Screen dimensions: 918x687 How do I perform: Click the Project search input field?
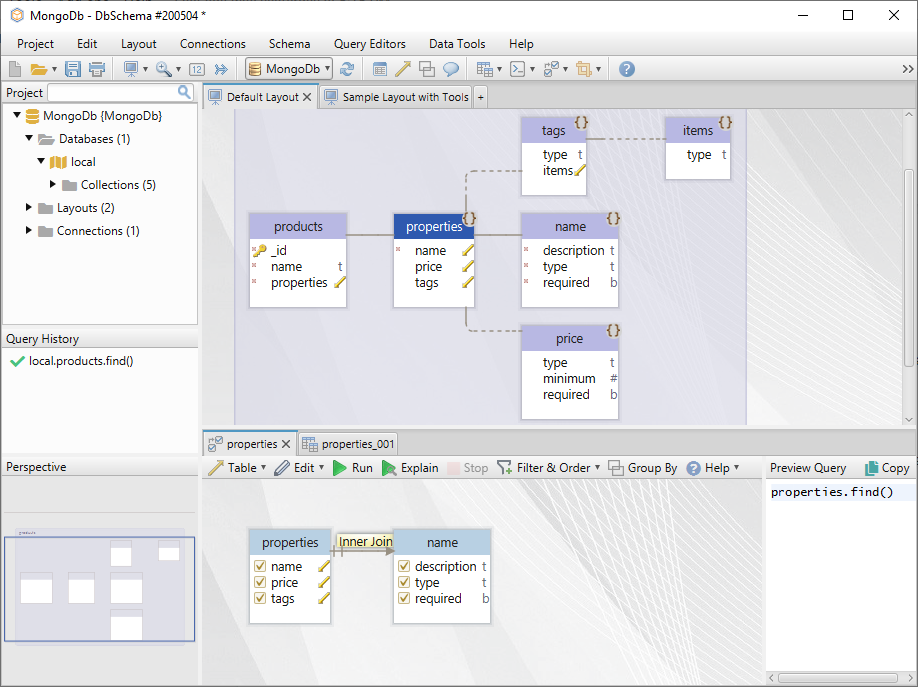coord(111,92)
